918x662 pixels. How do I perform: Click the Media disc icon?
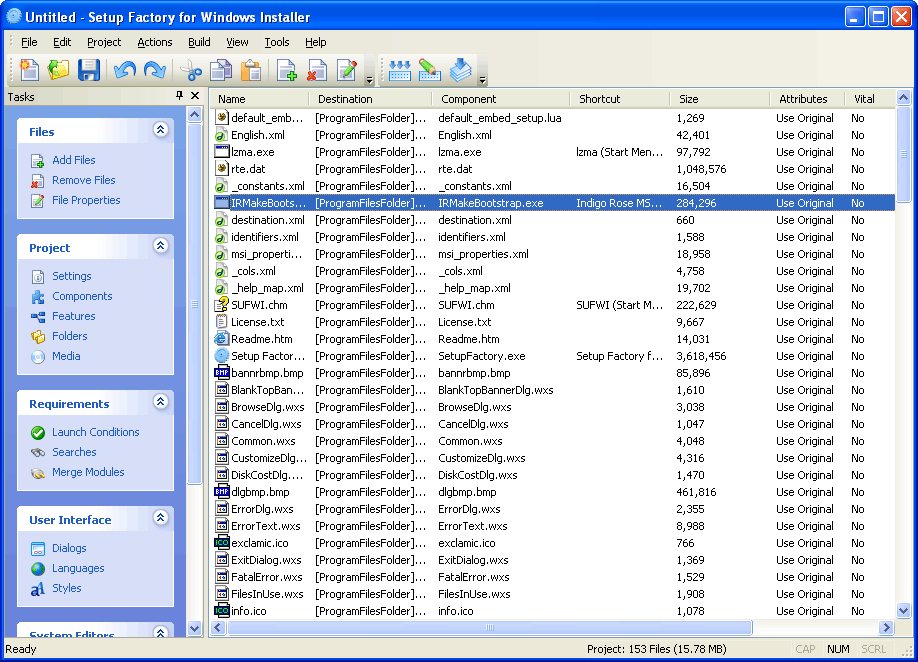[38, 356]
